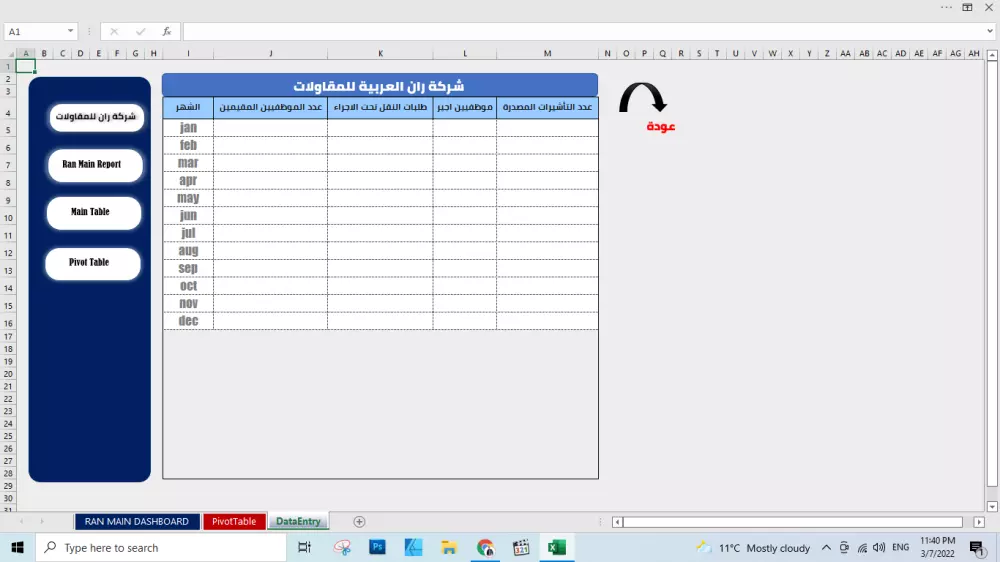The width and height of the screenshot is (1000, 562).
Task: Click the red عودة return link
Action: (661, 126)
